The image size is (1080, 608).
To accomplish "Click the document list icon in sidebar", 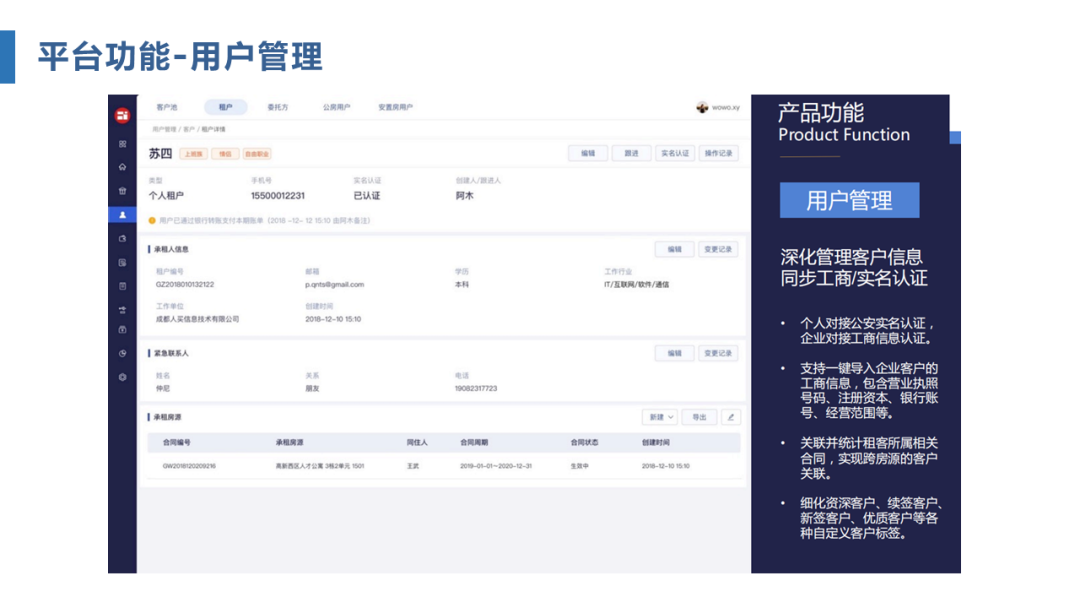I will [123, 262].
